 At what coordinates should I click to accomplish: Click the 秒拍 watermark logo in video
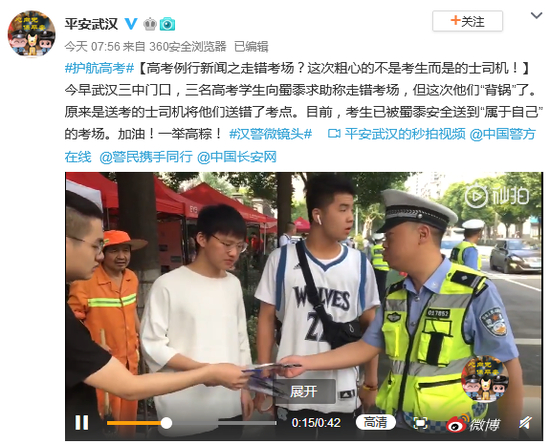[x=497, y=196]
